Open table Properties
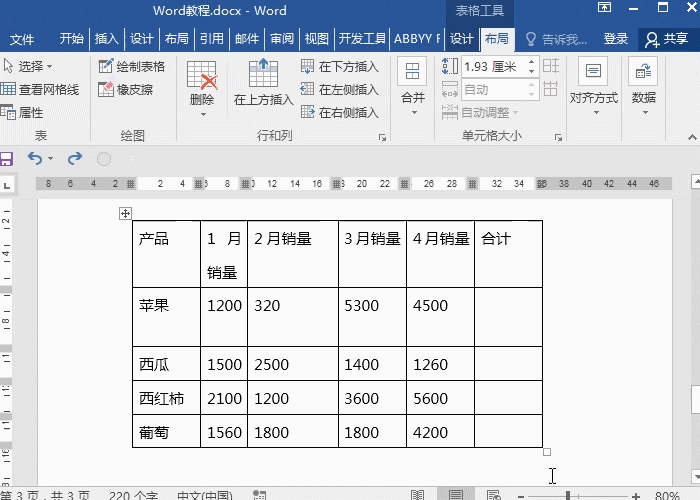 [x=22, y=112]
